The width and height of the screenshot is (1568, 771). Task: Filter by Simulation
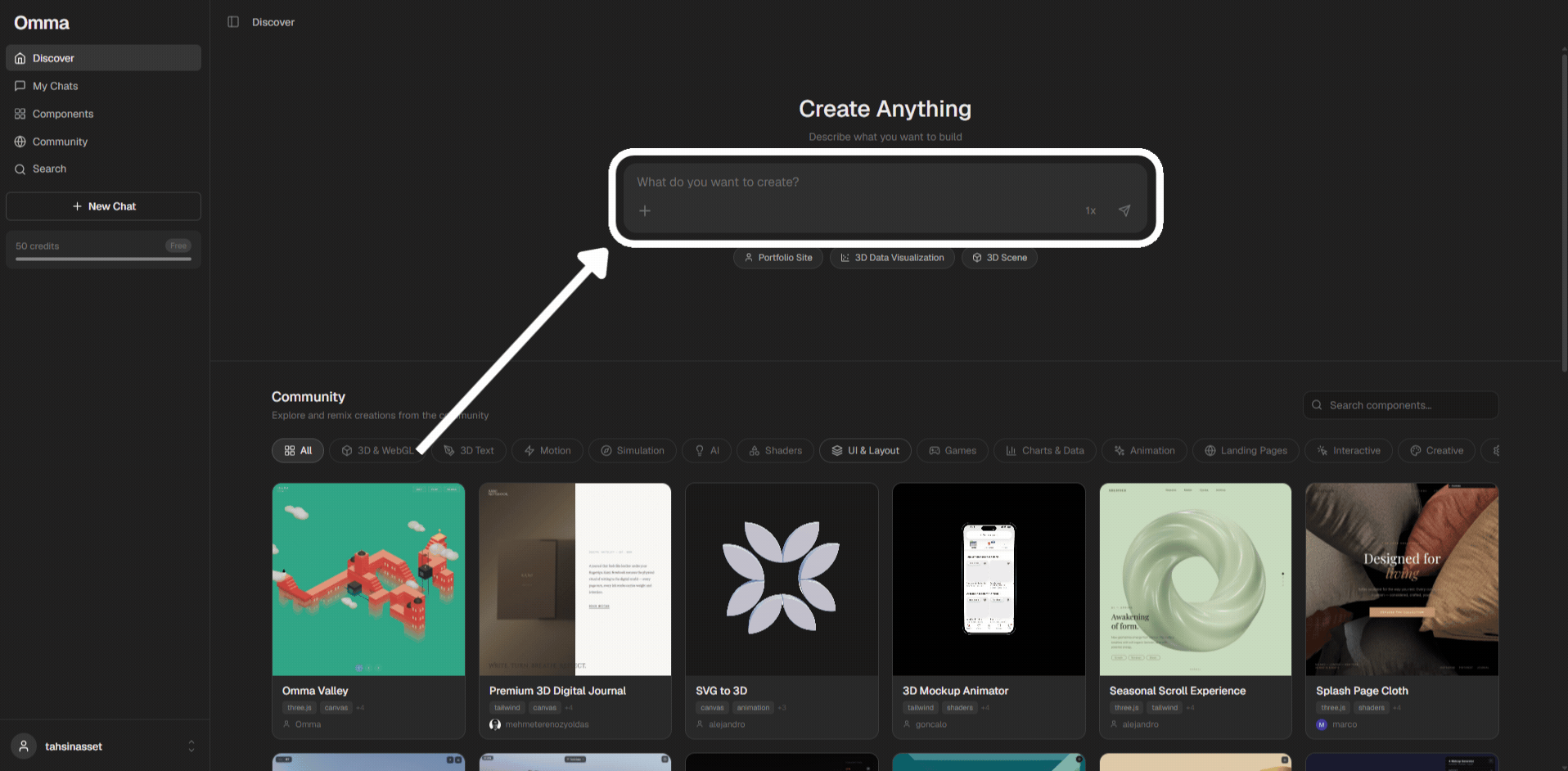click(633, 451)
